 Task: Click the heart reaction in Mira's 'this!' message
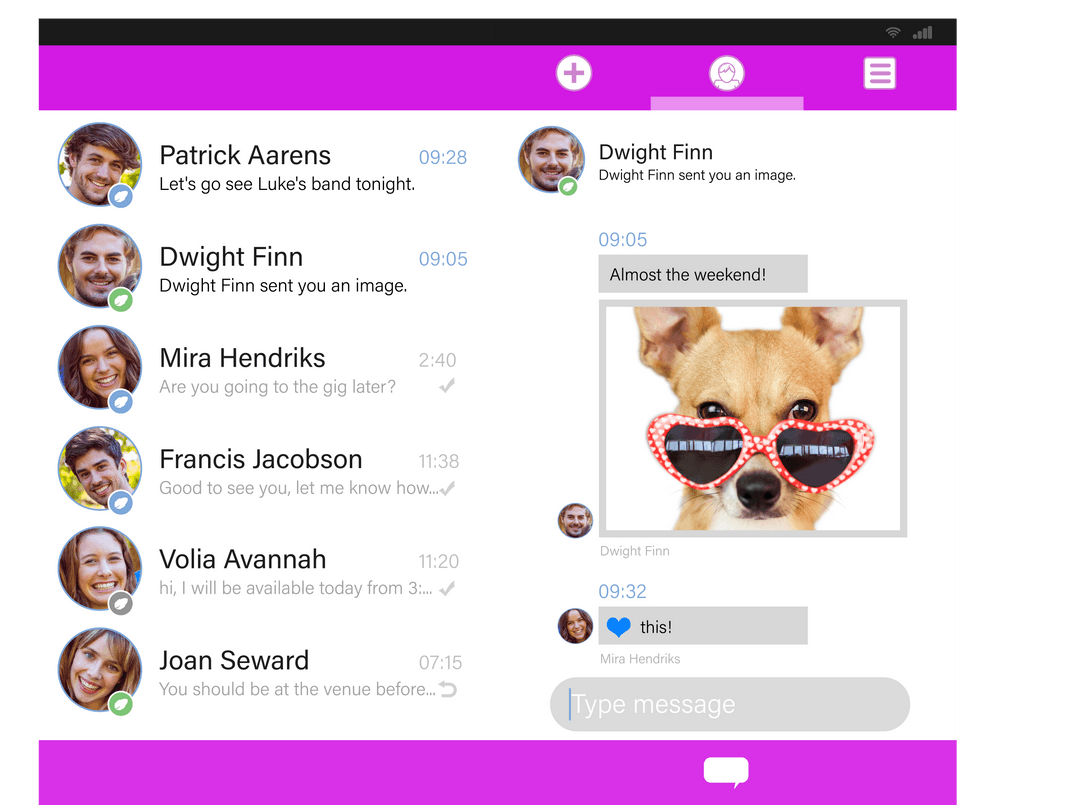[620, 625]
